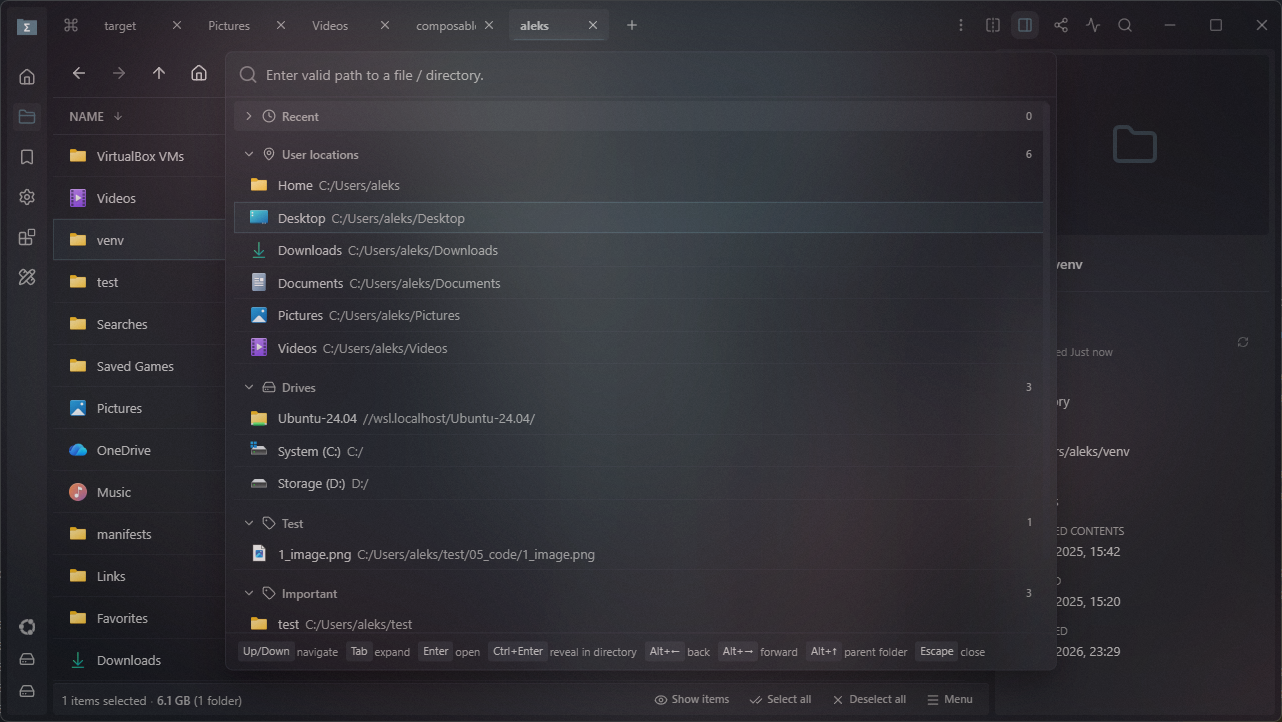The width and height of the screenshot is (1282, 722).
Task: Open the Downloads location in popup
Action: [638, 250]
